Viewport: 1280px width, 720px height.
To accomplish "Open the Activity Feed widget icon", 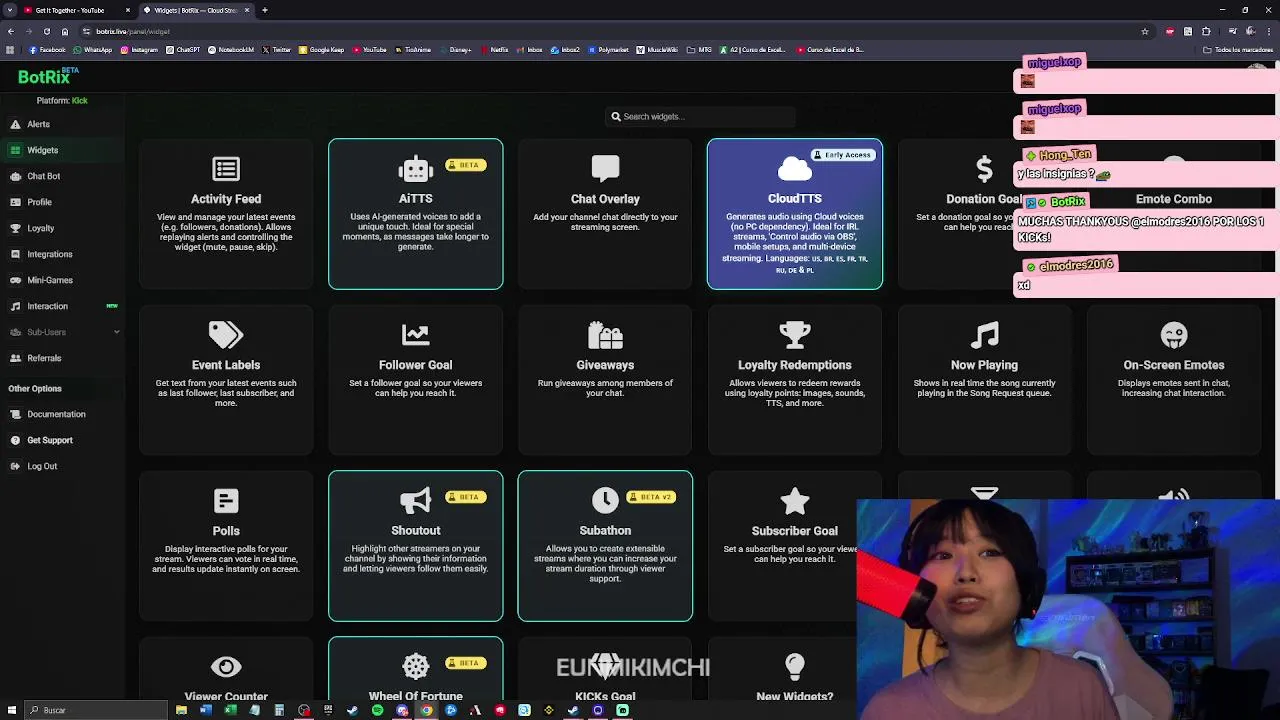I will click(226, 169).
